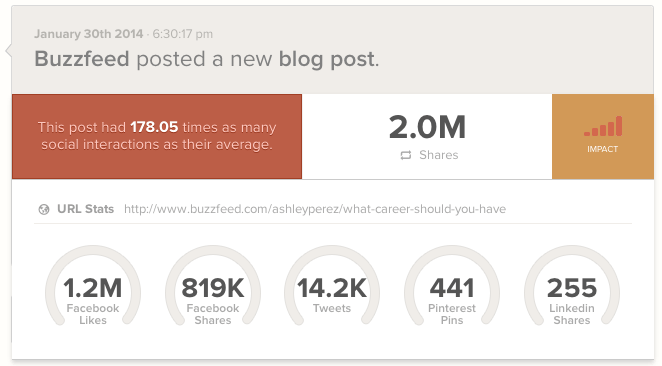Open the buzzfeed.com what-career-should-you-have URL

315,209
